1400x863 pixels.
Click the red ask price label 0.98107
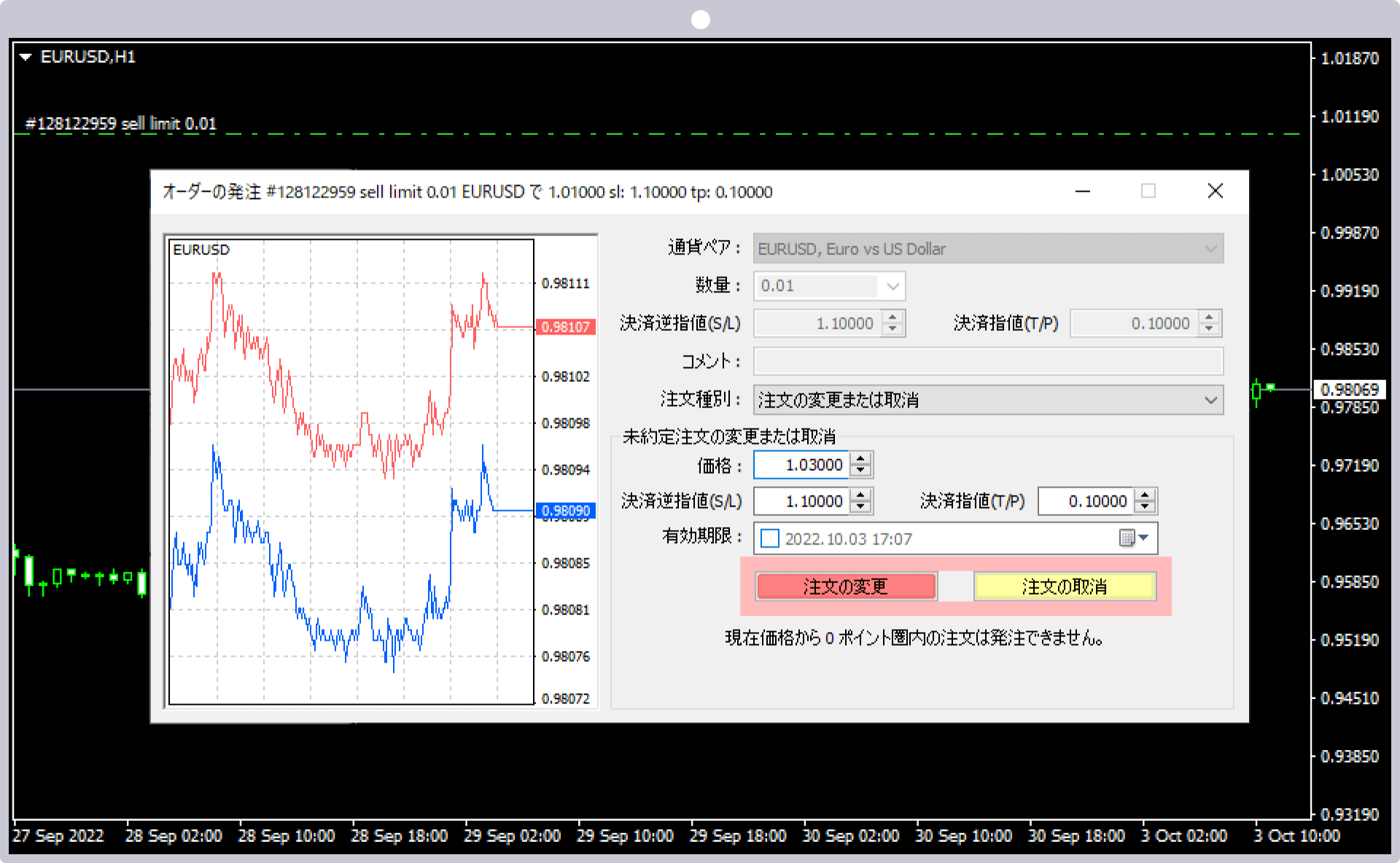[x=566, y=327]
